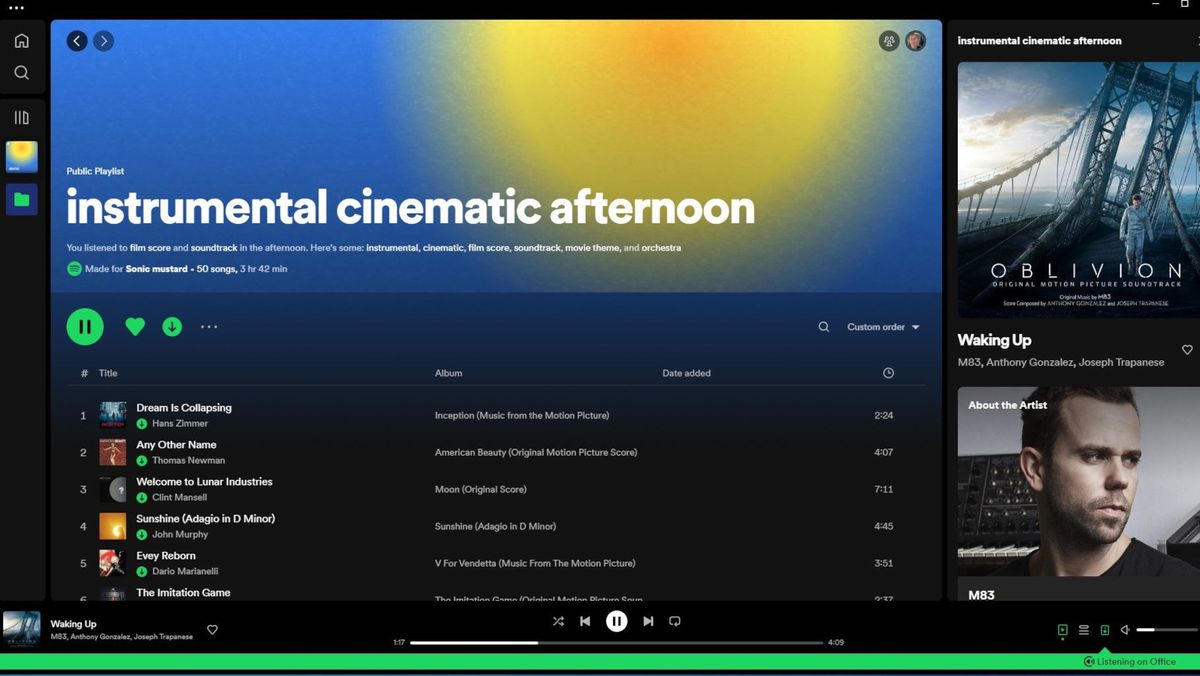Select the Any Other Name track
This screenshot has width=1200, height=676.
[176, 445]
